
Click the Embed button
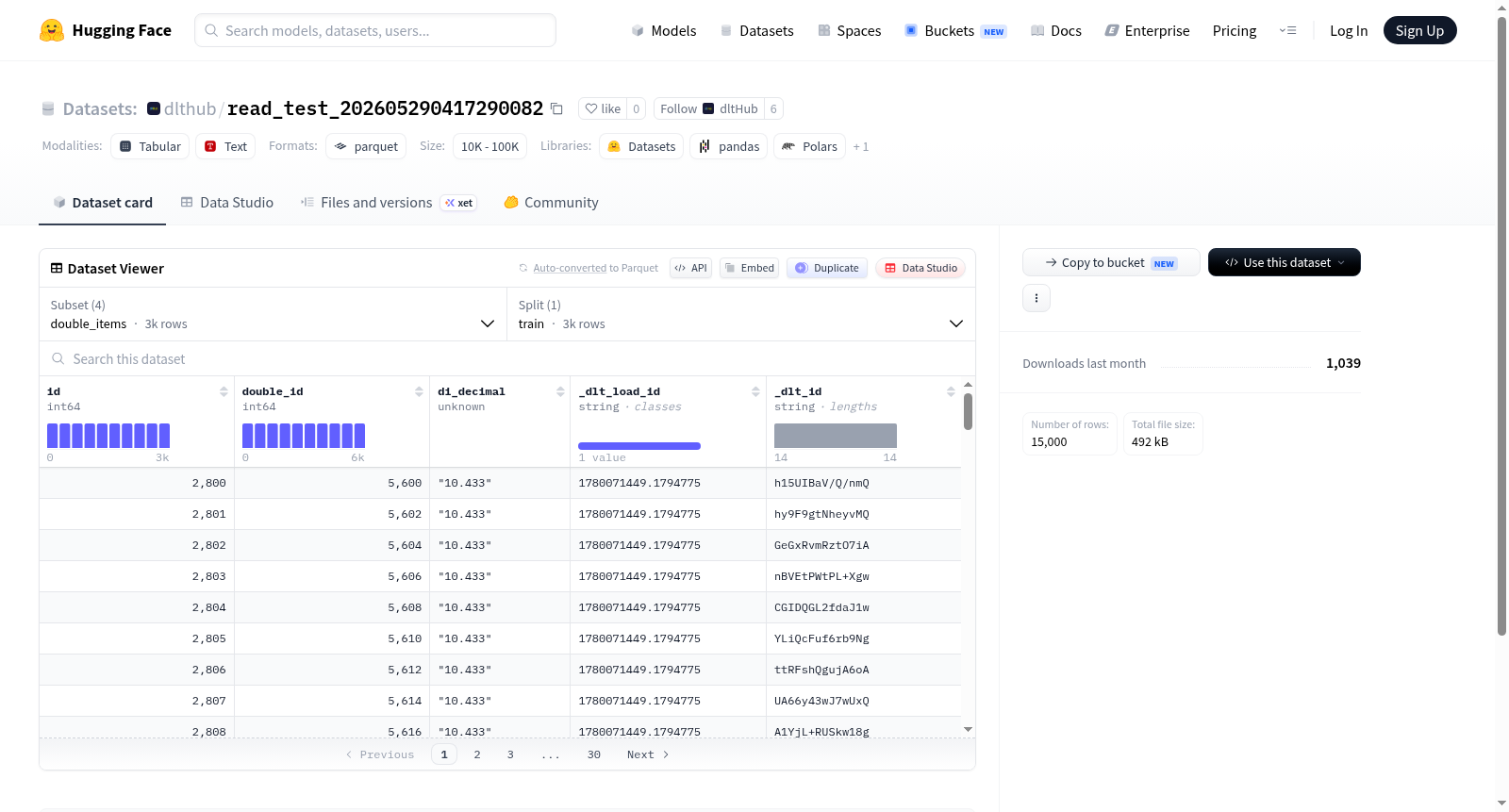(x=750, y=268)
